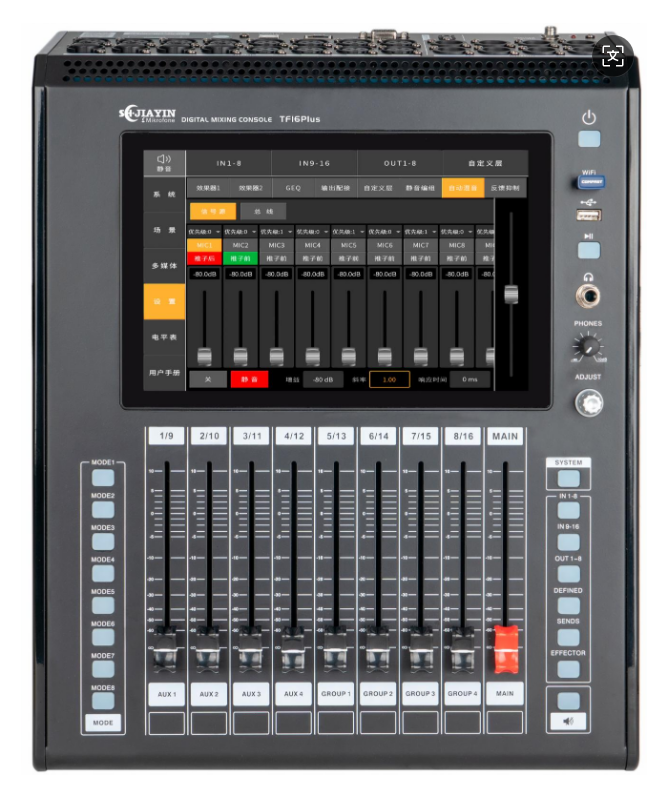
Task: Click the red MAIN fader handle
Action: pos(505,648)
